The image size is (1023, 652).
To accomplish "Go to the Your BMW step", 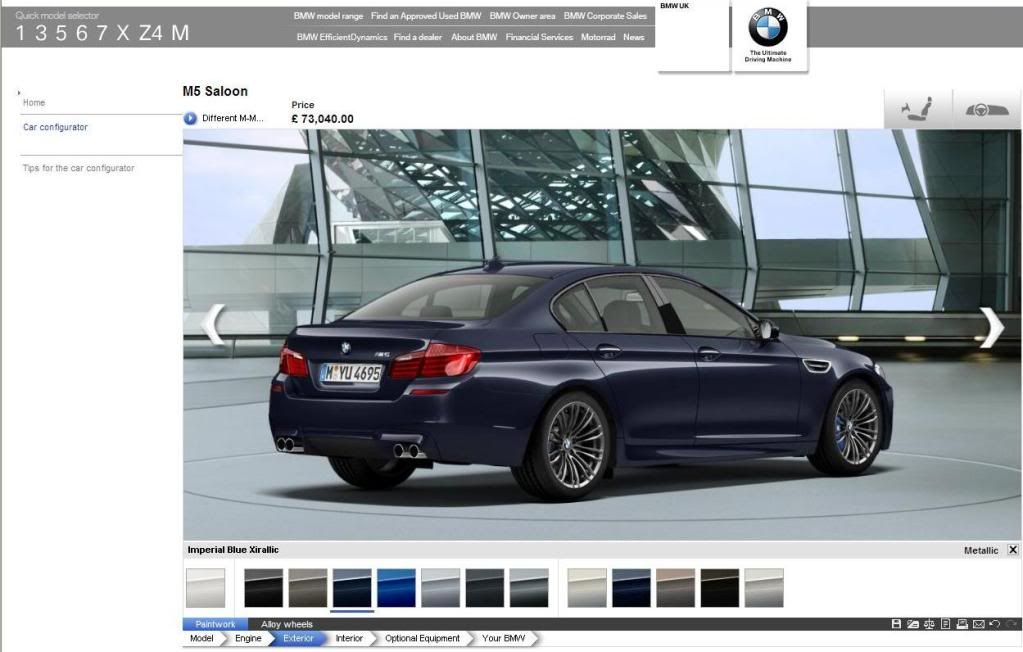I will (504, 638).
